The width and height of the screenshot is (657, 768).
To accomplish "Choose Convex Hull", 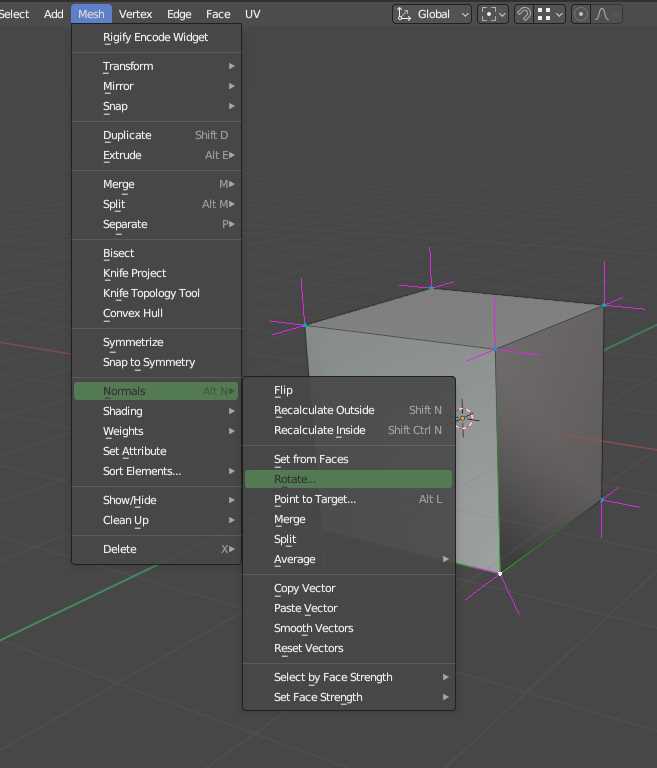I will (x=156, y=313).
